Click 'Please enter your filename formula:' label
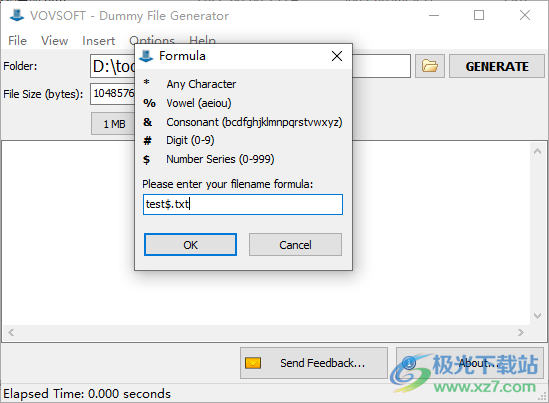 coord(228,184)
